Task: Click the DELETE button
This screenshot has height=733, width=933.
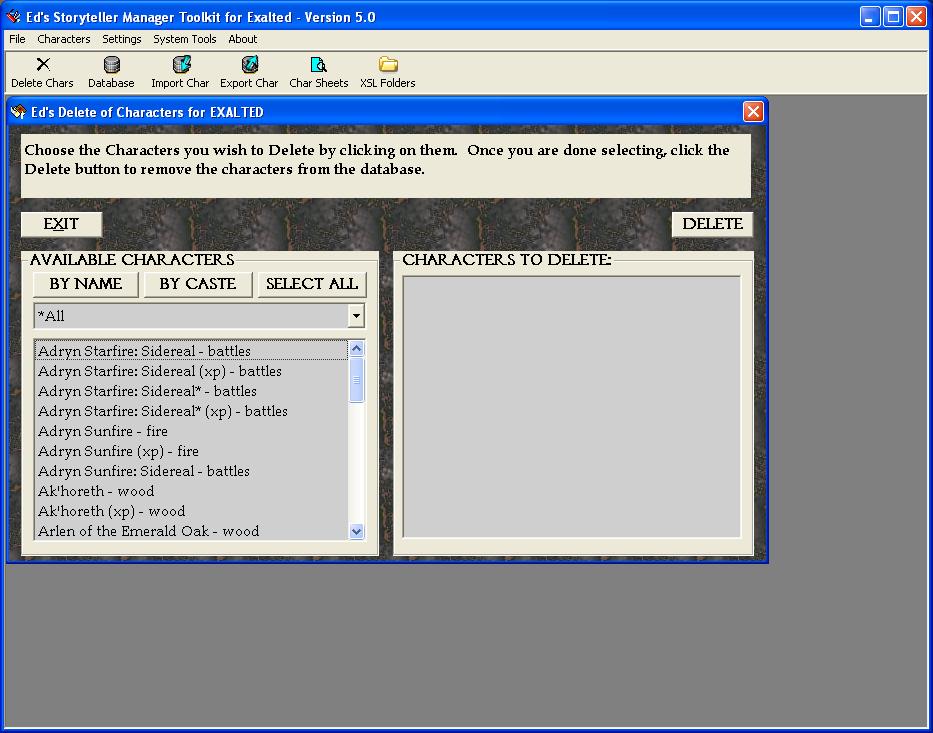Action: (x=712, y=224)
